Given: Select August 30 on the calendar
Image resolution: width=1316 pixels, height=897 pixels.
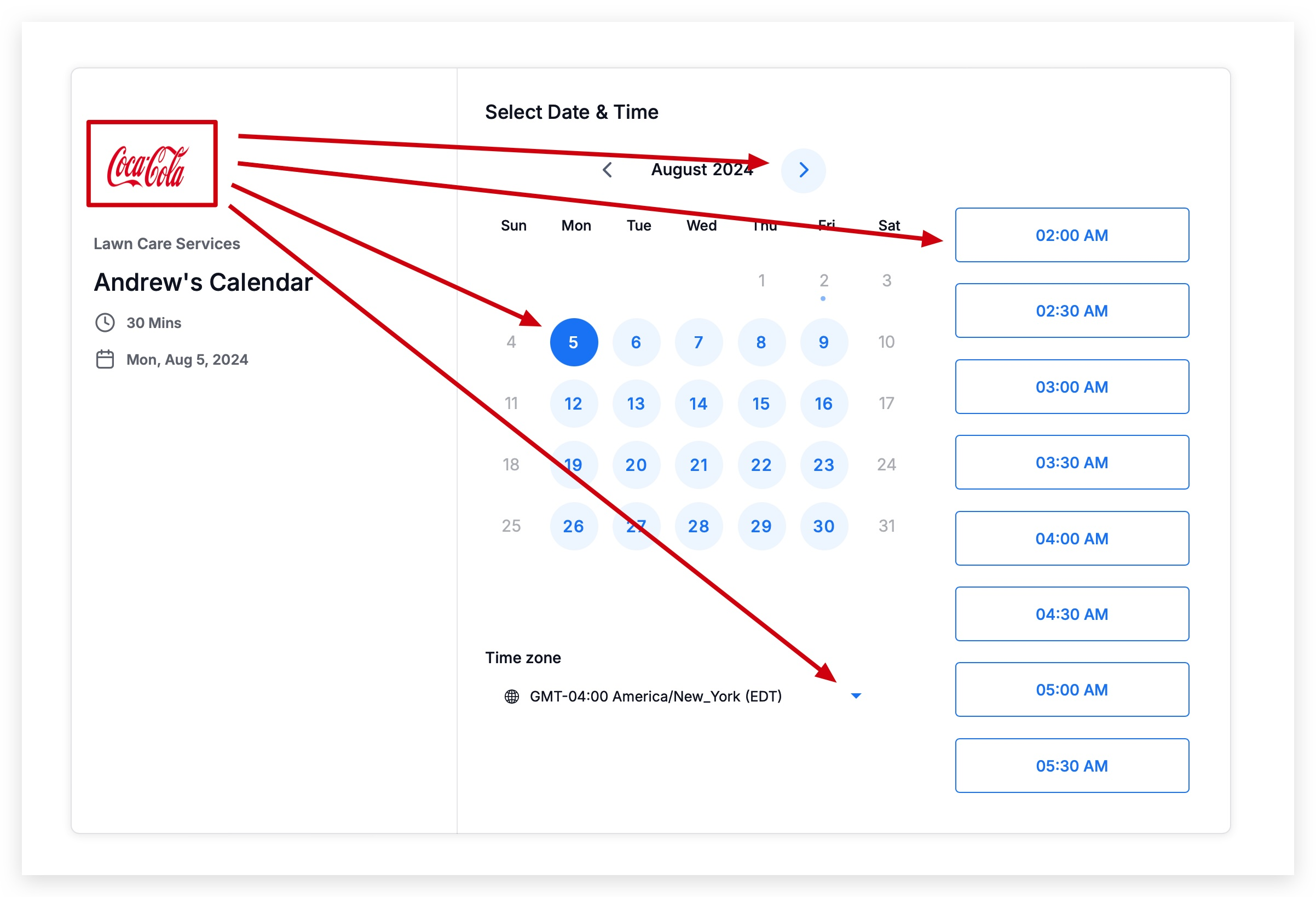Looking at the screenshot, I should [823, 526].
